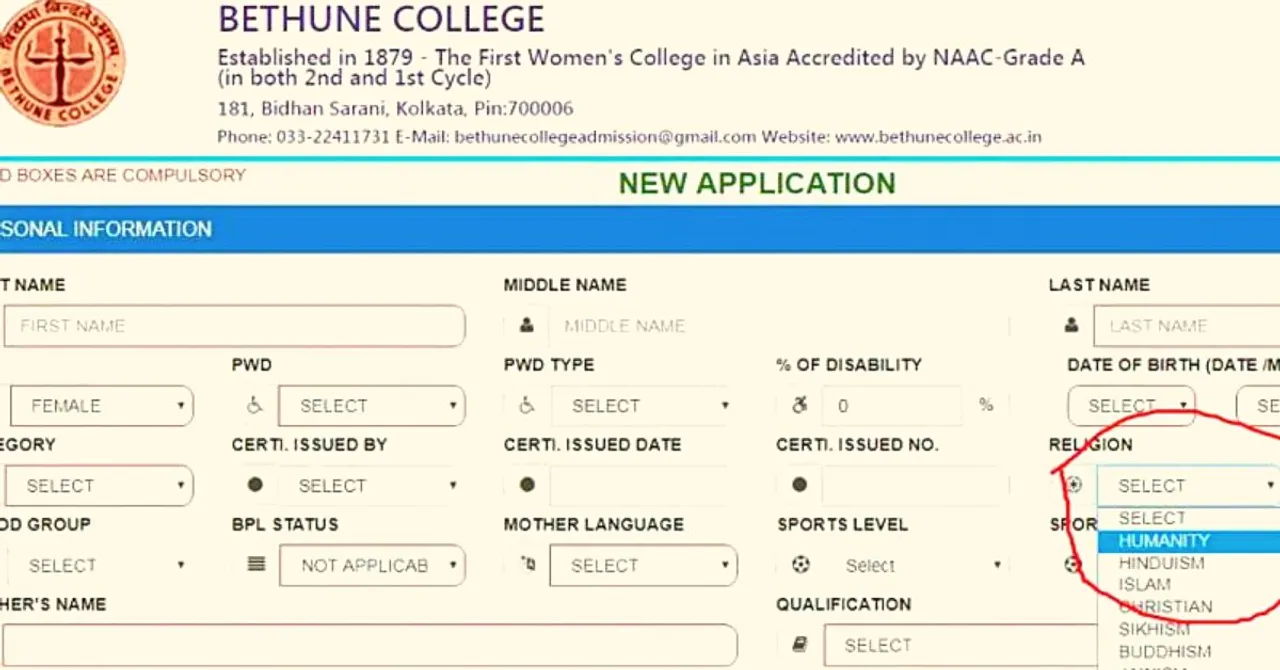Click the wheelchair icon next to PWD Type
1280x670 pixels.
pyautogui.click(x=527, y=405)
